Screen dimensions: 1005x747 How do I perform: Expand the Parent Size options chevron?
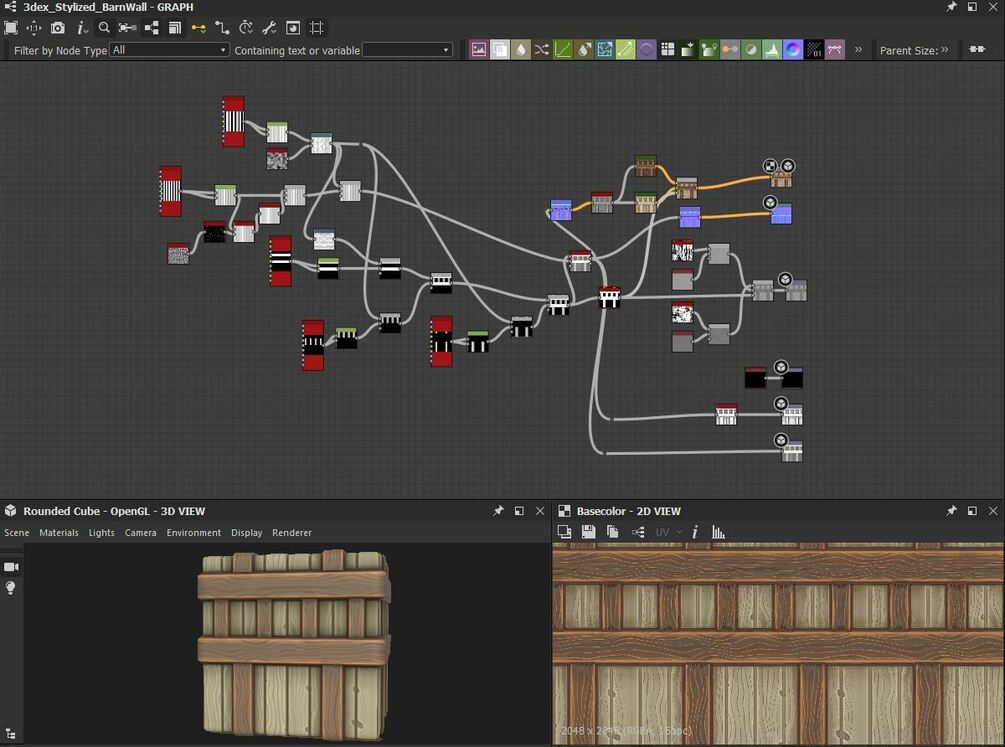pos(945,50)
